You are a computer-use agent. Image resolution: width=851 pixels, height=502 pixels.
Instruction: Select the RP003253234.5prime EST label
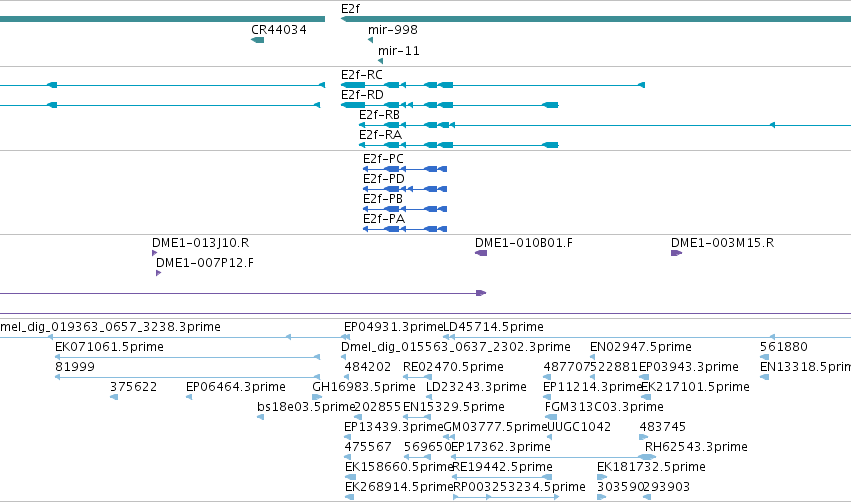(519, 488)
